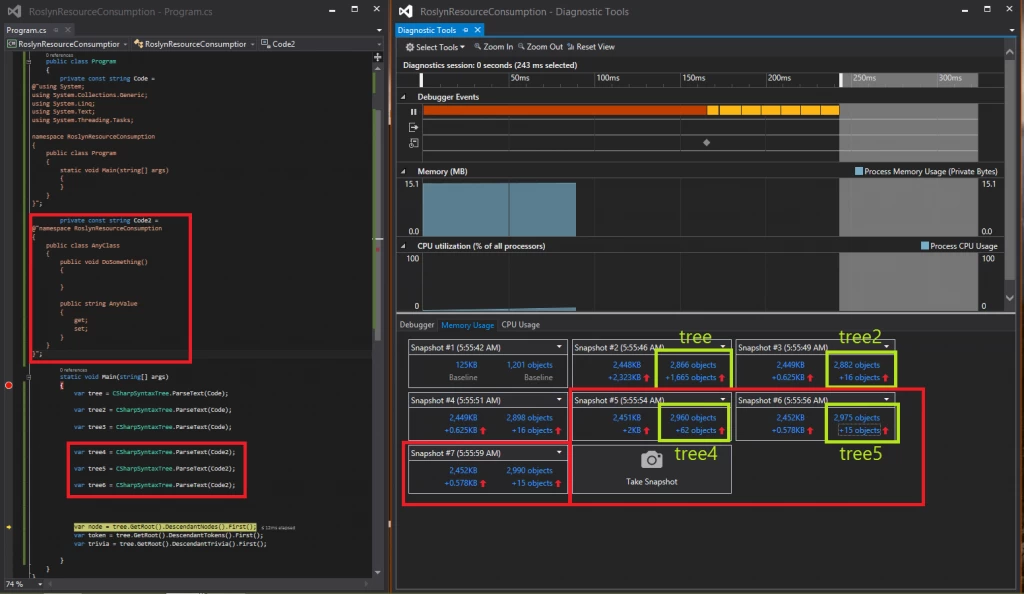The height and width of the screenshot is (594, 1024).
Task: Switch to the Memory Usage tab
Action: coord(468,324)
